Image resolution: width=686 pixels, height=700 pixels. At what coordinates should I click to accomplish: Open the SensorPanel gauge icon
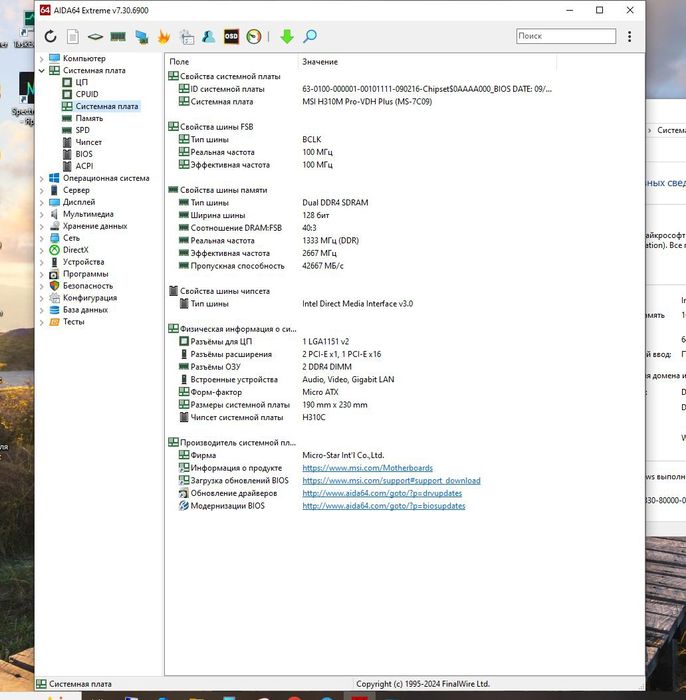[254, 37]
